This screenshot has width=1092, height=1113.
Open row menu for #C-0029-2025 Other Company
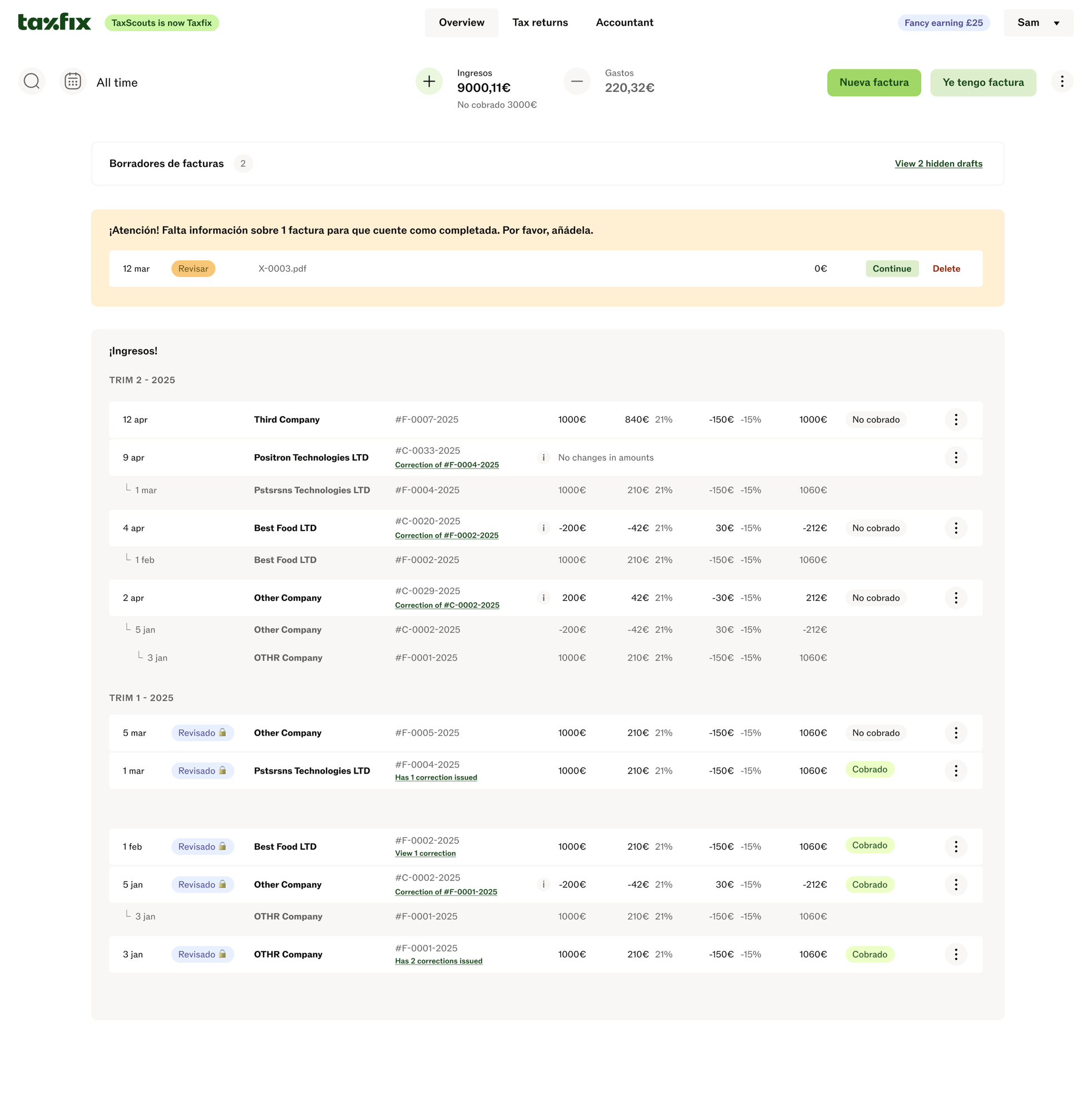pos(956,598)
